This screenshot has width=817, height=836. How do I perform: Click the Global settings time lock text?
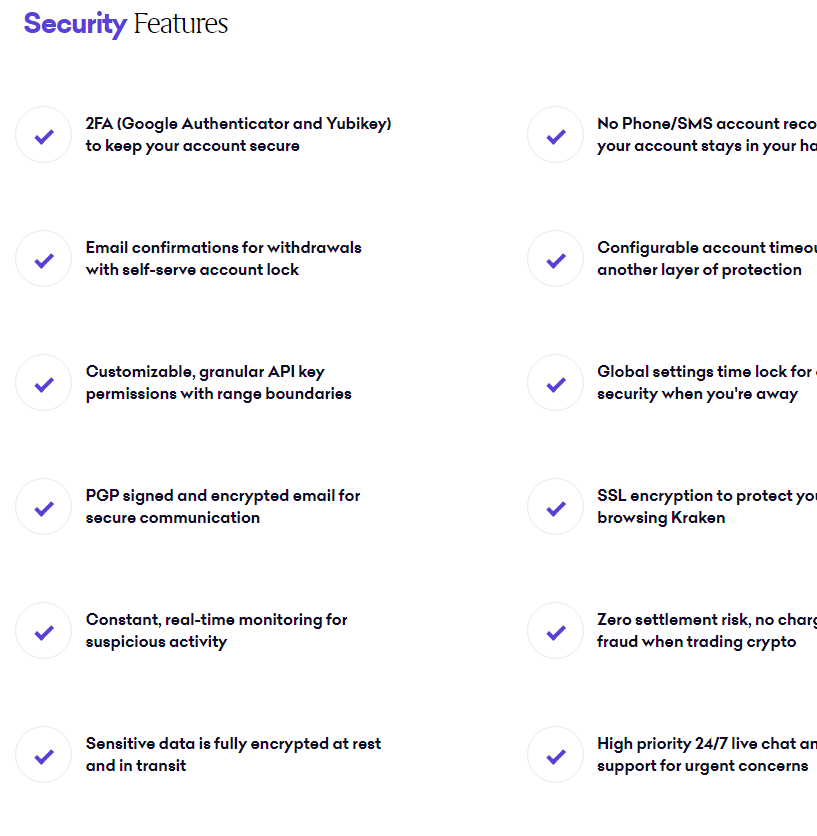point(707,383)
